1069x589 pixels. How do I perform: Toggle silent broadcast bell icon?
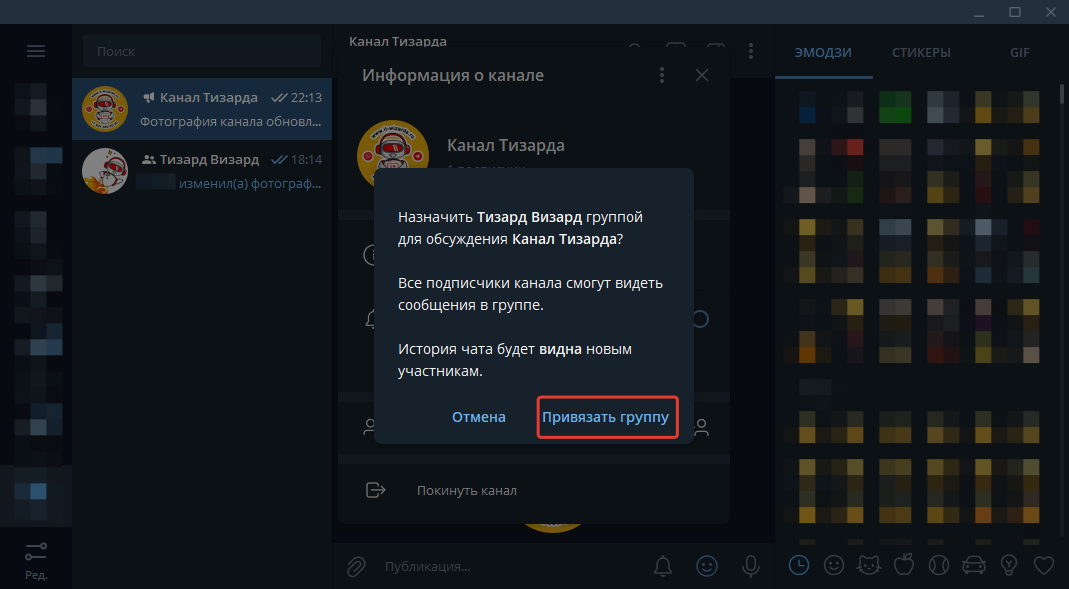coord(663,566)
